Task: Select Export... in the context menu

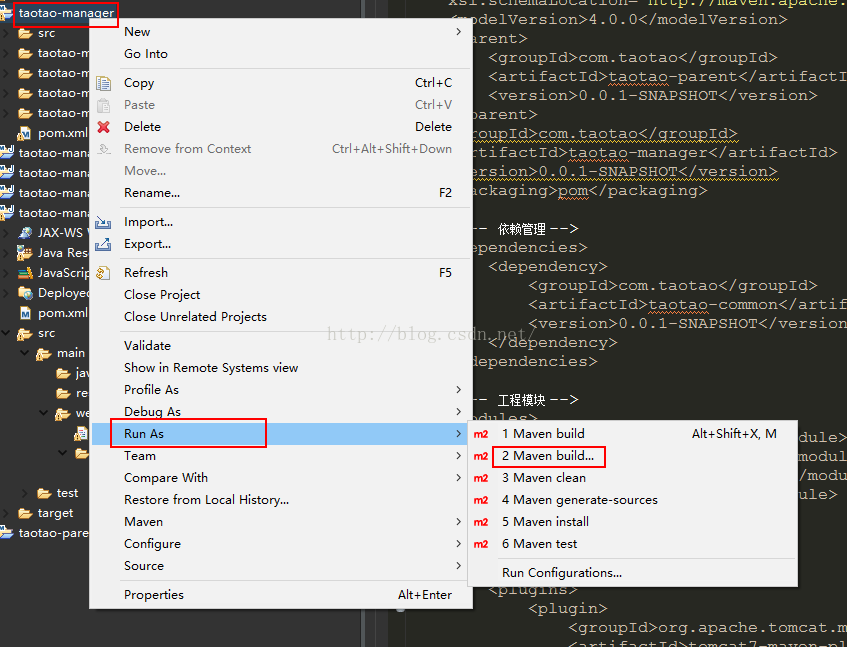Action: click(x=281, y=244)
